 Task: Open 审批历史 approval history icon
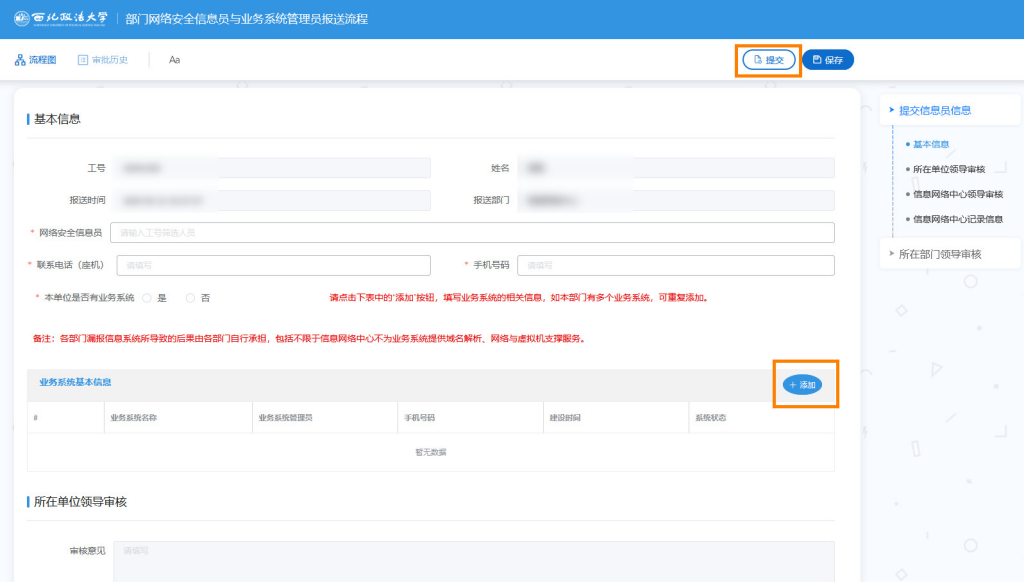(84, 60)
